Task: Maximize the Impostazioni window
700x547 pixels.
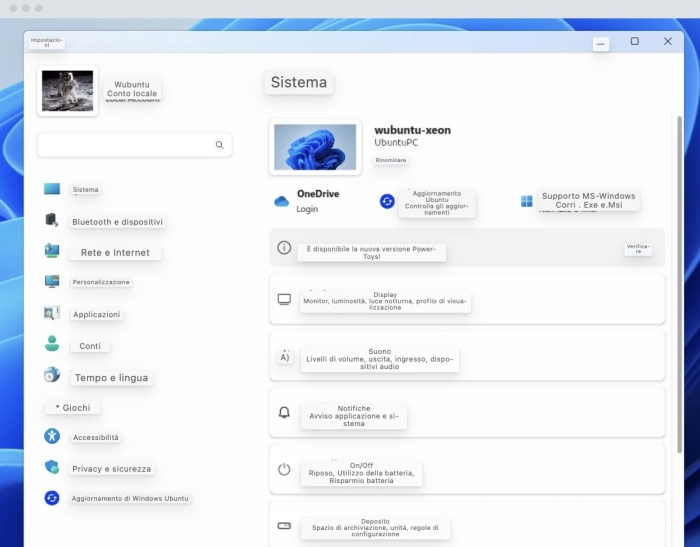Action: click(634, 41)
